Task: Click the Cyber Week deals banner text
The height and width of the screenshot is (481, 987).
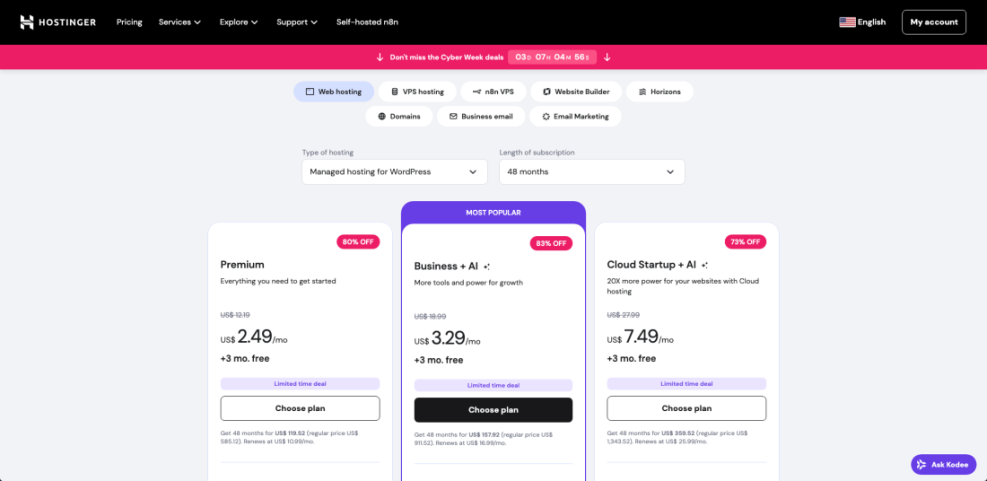Action: [x=447, y=57]
